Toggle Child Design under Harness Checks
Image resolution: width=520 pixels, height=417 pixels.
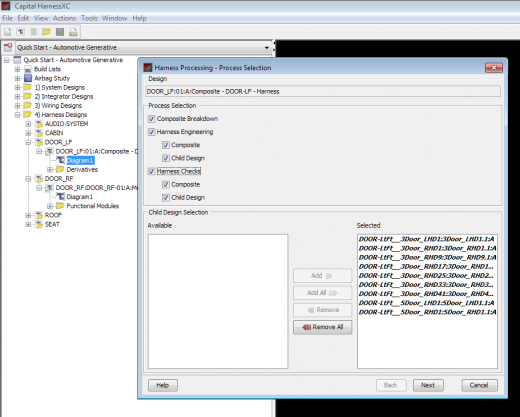[166, 198]
